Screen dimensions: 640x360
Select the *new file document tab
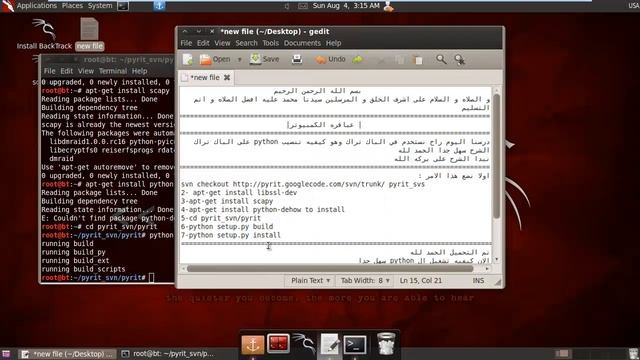coord(206,78)
